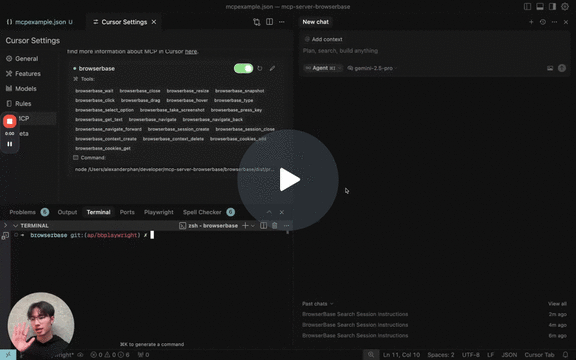Open the editor more actions menu
This screenshot has height=360, width=576.
[282, 22]
